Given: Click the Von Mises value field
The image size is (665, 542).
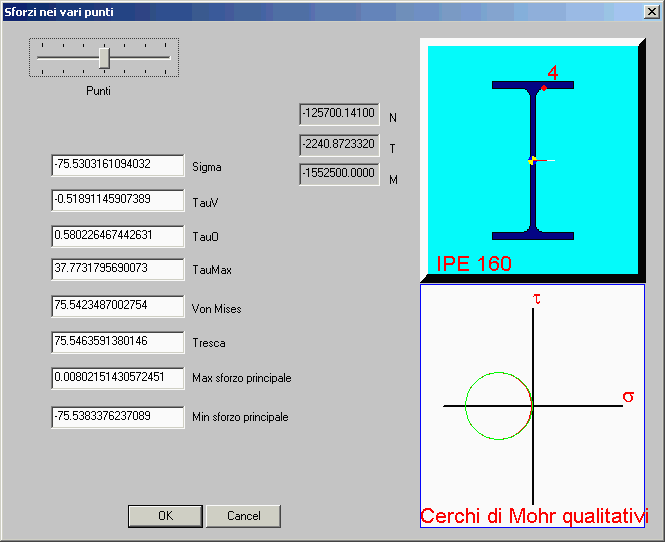Looking at the screenshot, I should (118, 307).
